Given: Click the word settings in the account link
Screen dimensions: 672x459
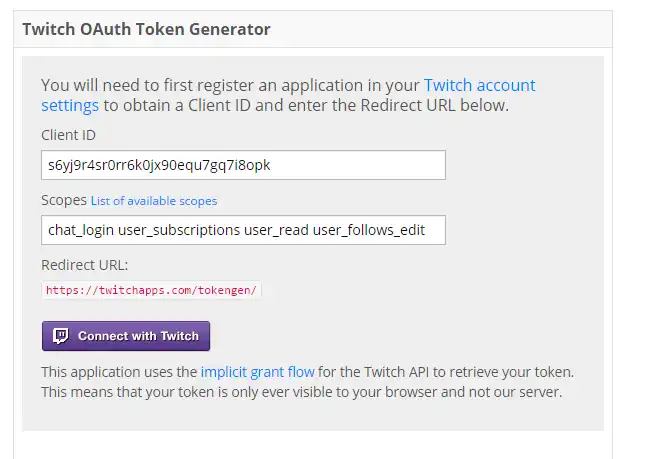Looking at the screenshot, I should coord(70,105).
